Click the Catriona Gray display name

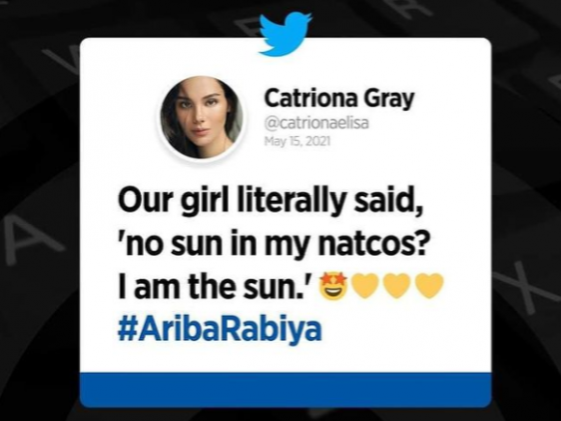click(x=339, y=98)
